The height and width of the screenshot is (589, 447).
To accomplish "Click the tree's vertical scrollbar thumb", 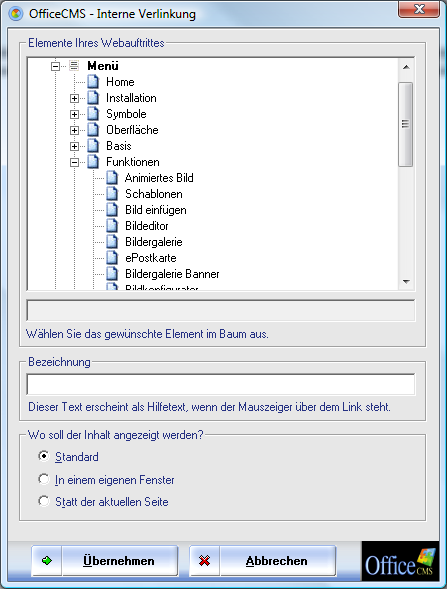I will pyautogui.click(x=406, y=124).
